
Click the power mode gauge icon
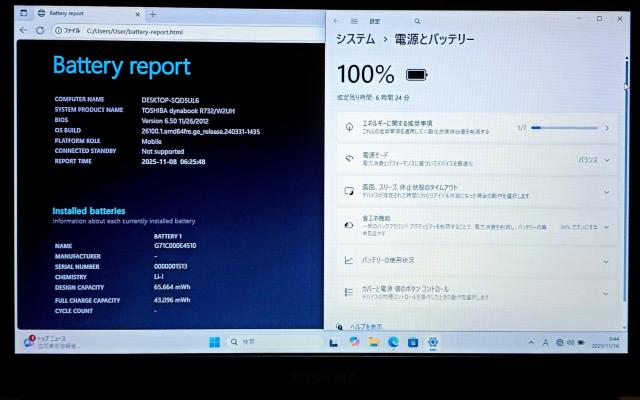pyautogui.click(x=349, y=158)
